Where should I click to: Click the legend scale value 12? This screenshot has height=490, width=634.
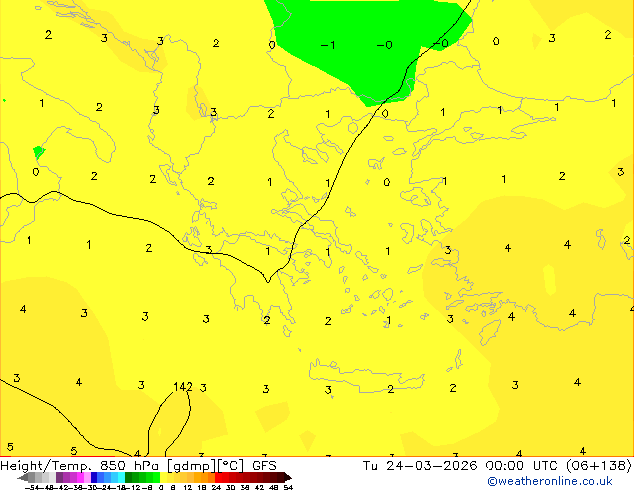point(188,487)
